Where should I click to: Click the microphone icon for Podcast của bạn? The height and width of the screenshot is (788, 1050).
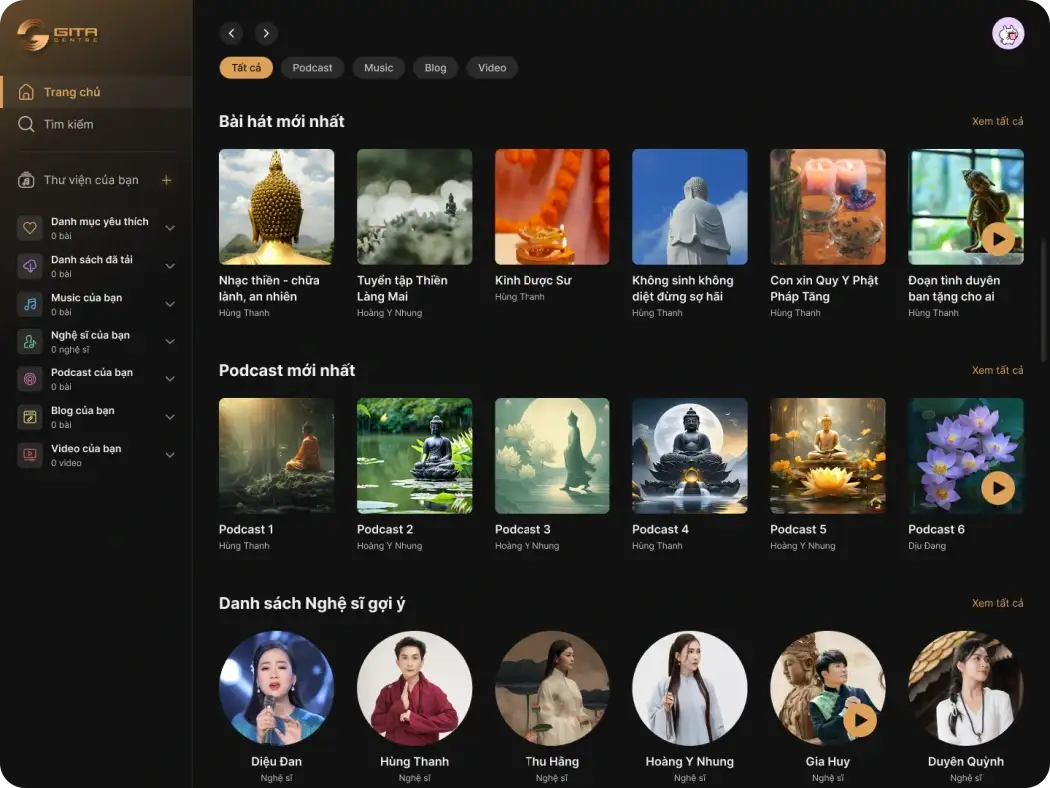coord(29,378)
